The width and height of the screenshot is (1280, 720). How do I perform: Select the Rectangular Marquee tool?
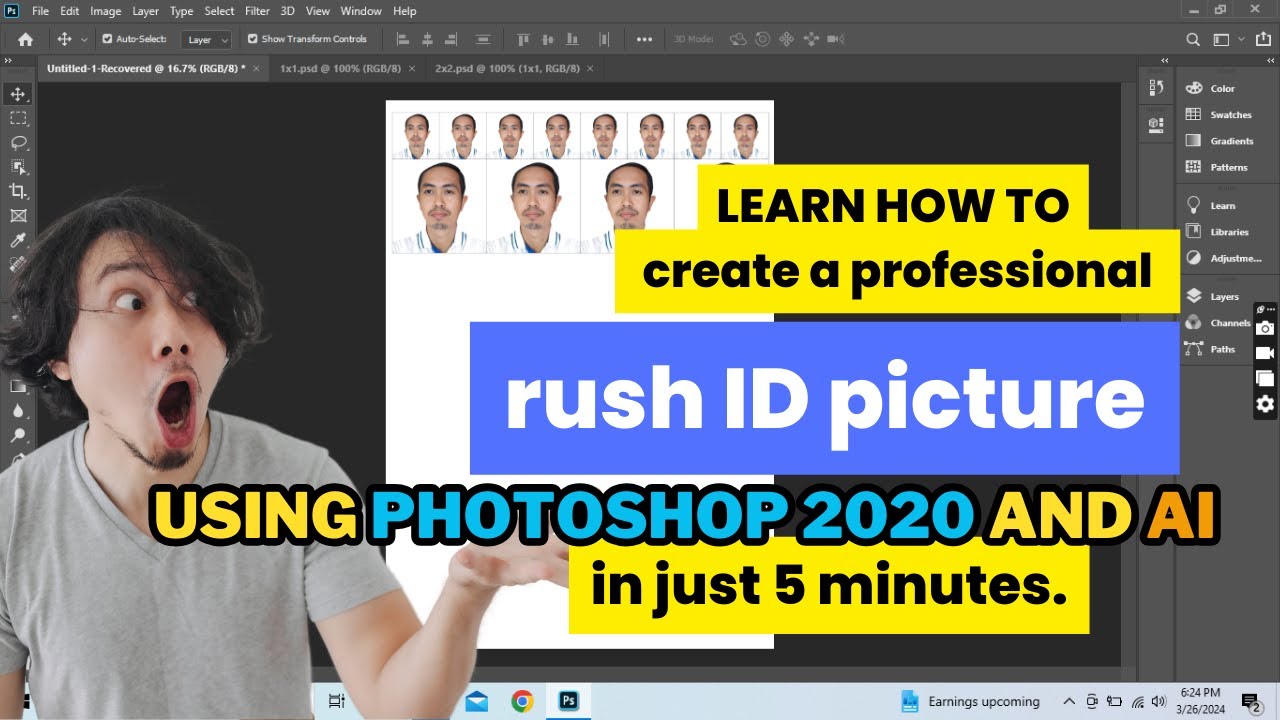[x=18, y=118]
